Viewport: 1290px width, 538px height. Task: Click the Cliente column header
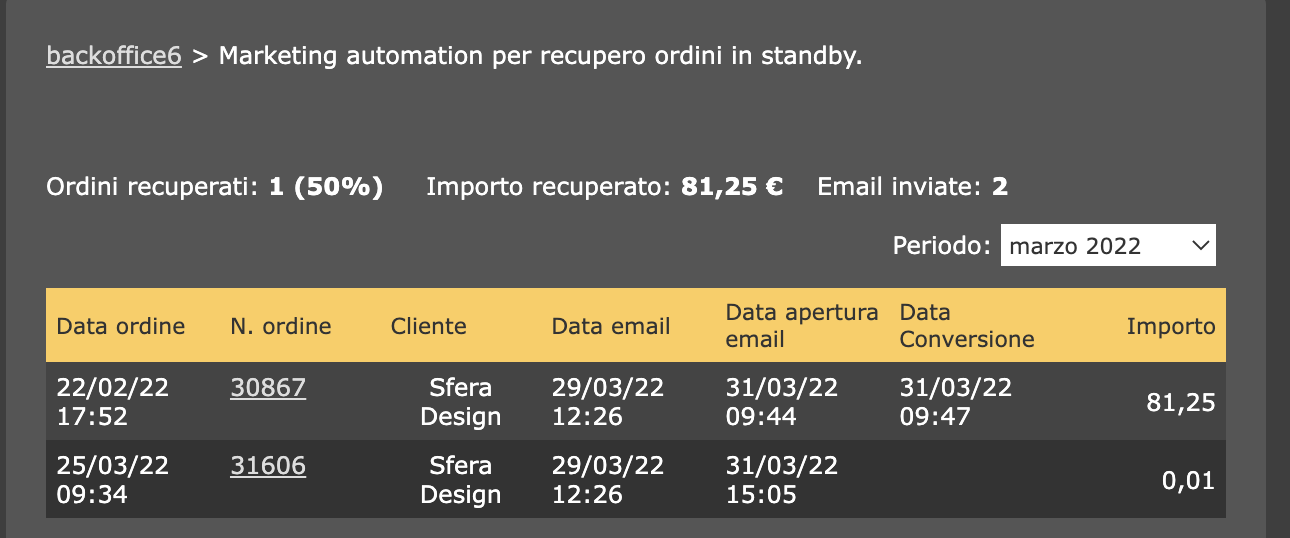[429, 326]
